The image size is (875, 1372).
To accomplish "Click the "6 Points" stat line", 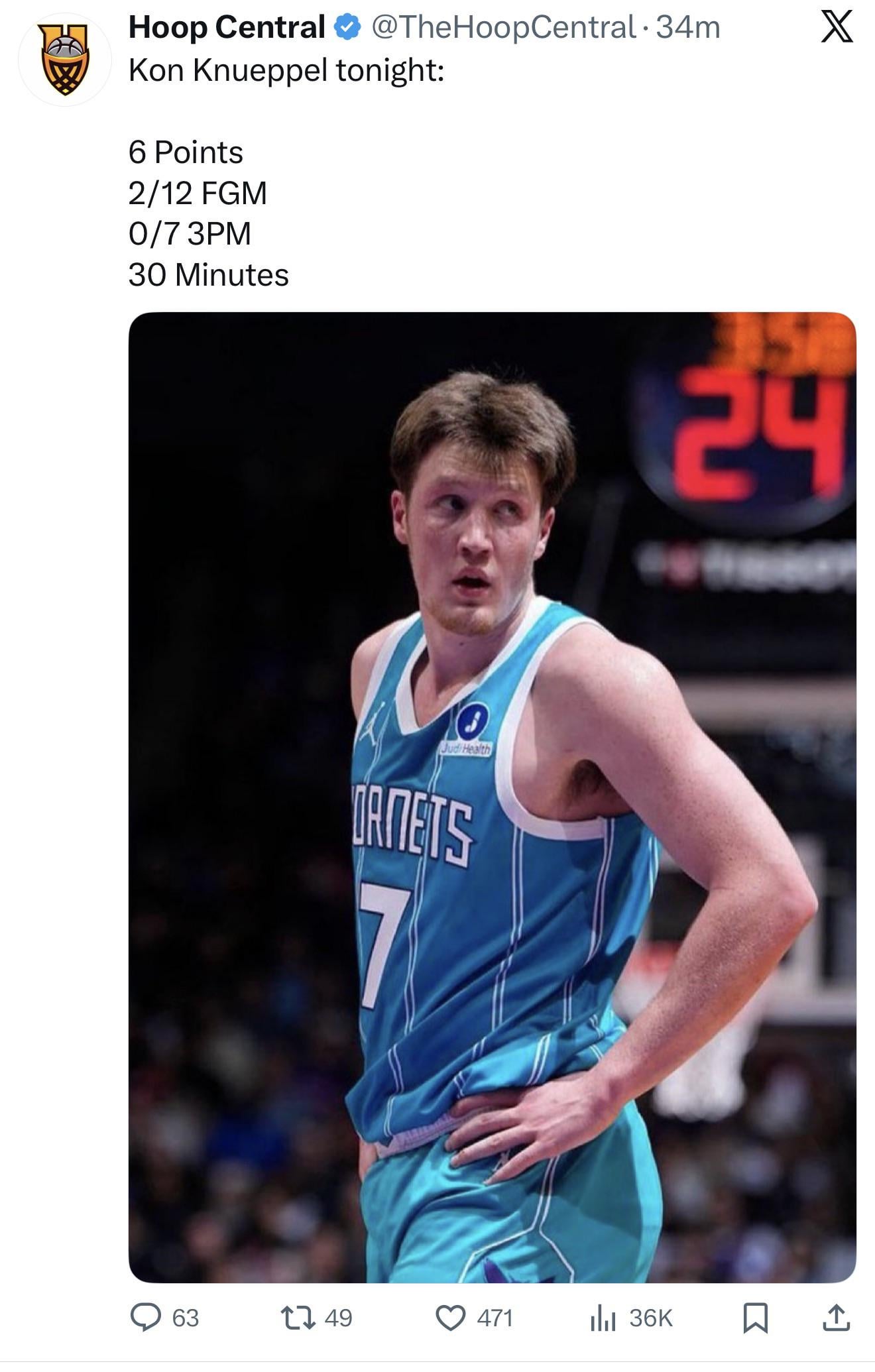I will tap(186, 152).
